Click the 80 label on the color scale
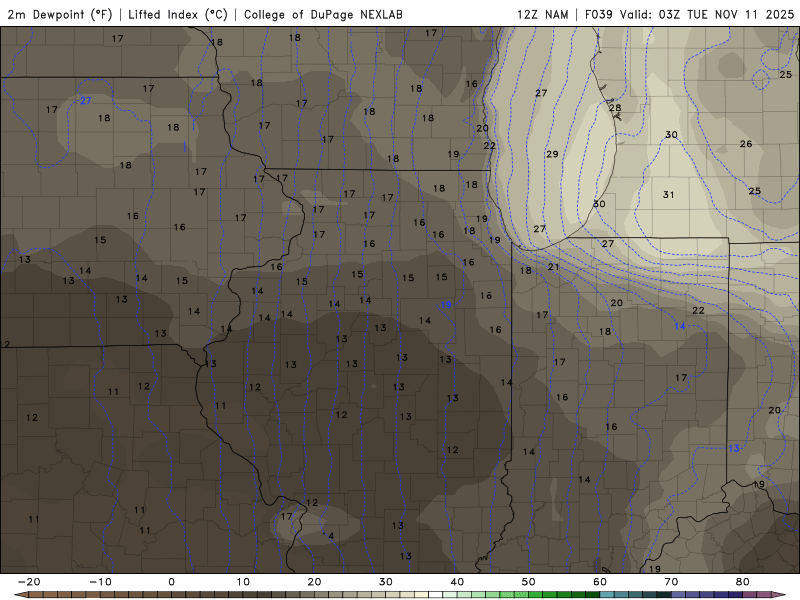Image resolution: width=800 pixels, height=600 pixels. click(743, 582)
